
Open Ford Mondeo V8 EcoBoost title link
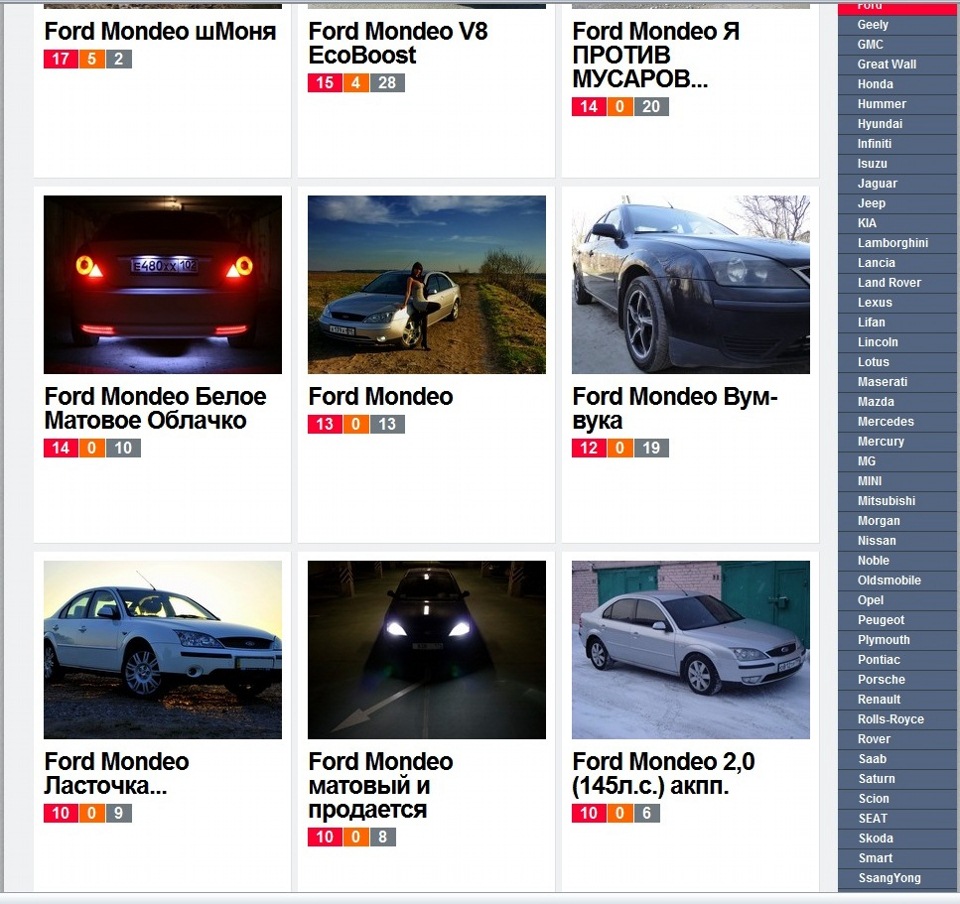coord(398,43)
